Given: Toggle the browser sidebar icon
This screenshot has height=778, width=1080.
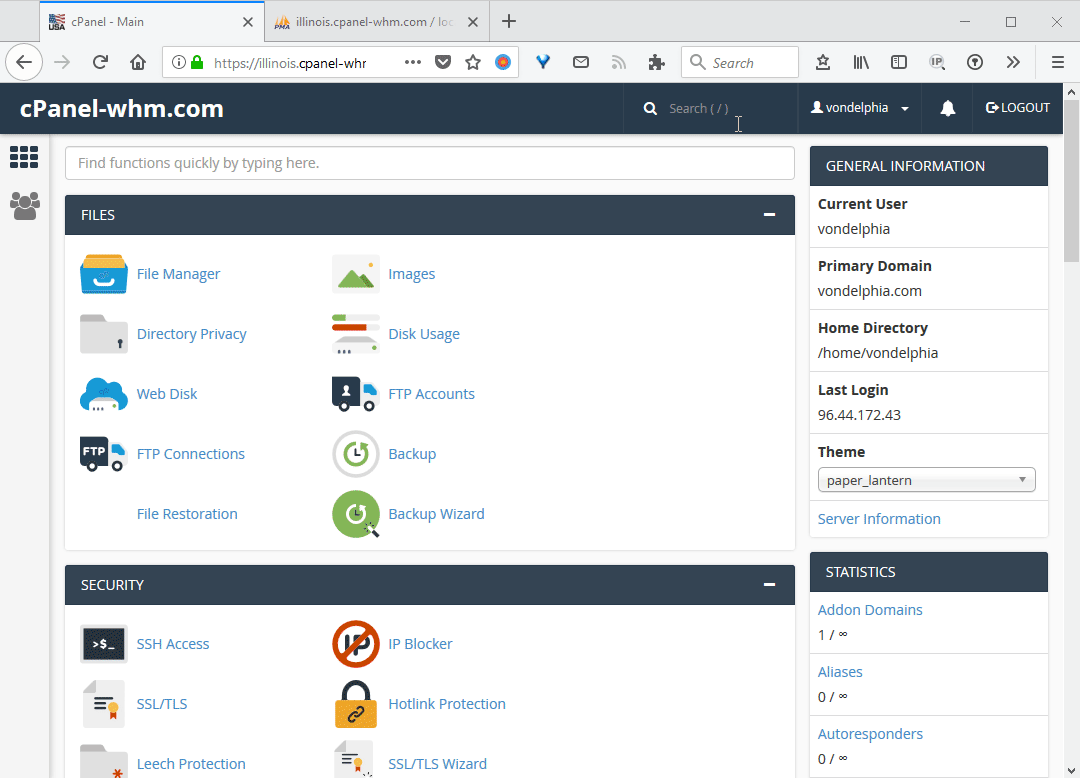Looking at the screenshot, I should point(899,63).
